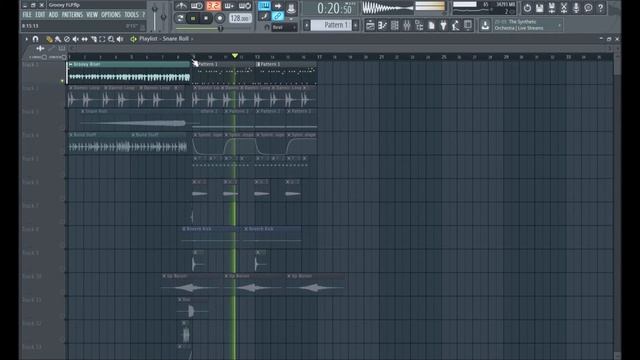Toggle Track 1 mute switch
The height and width of the screenshot is (360, 640).
coord(62,81)
